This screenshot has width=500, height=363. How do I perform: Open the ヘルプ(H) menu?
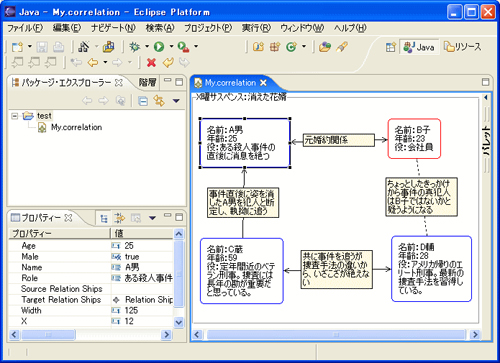pos(350,28)
